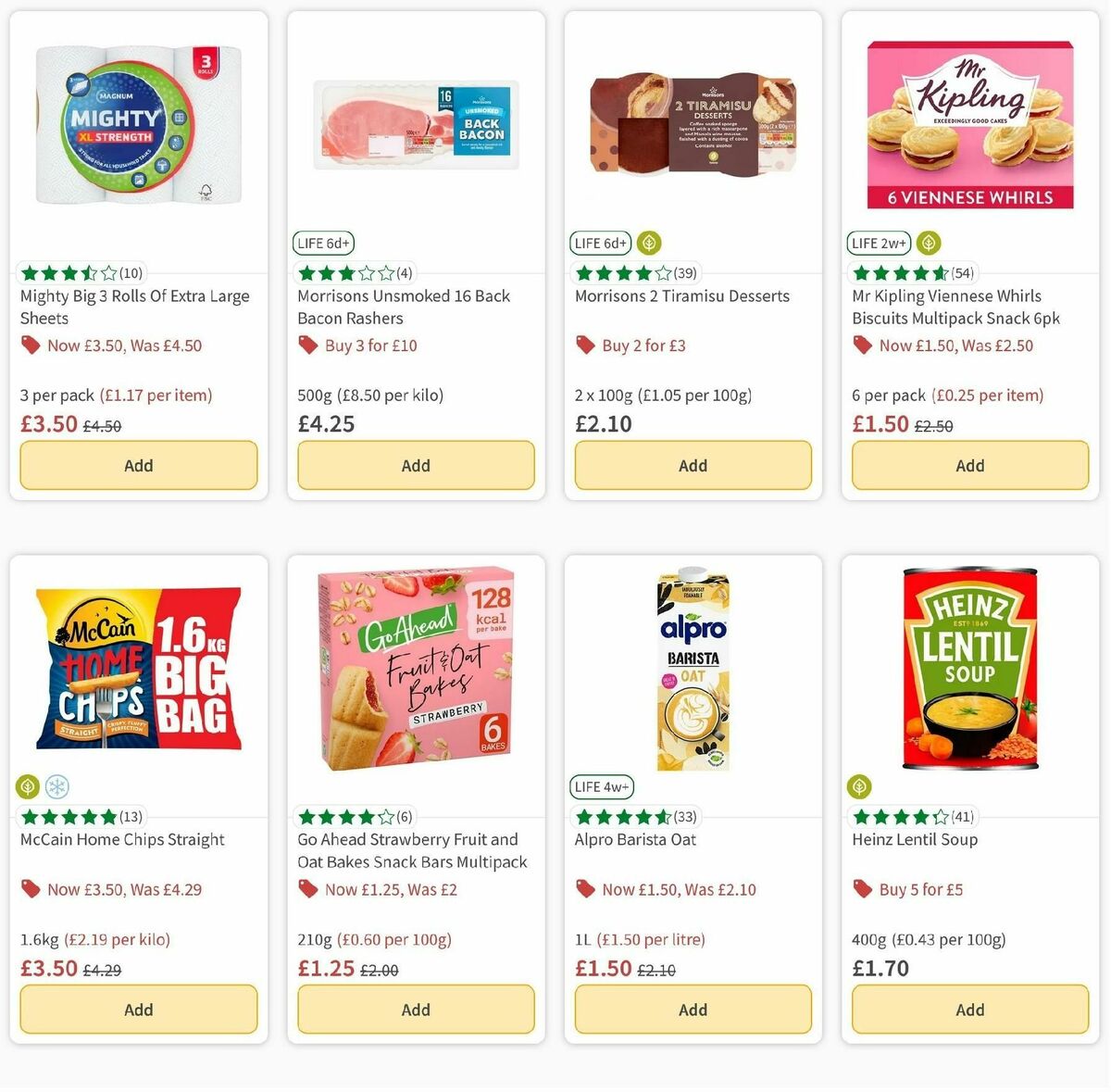Image resolution: width=1111 pixels, height=1092 pixels.
Task: Add Heinz Lentil Soup to the basket
Action: pyautogui.click(x=969, y=1009)
